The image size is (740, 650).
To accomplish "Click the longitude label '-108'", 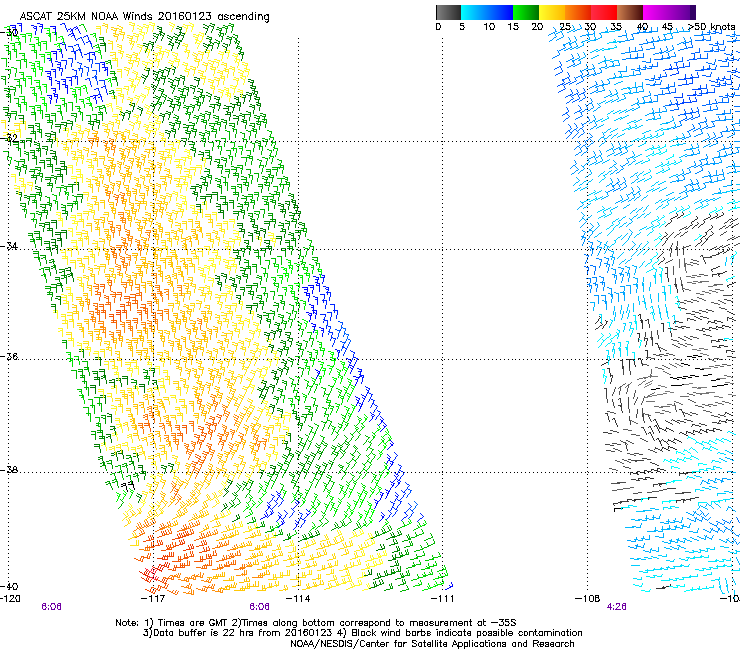I will 588,599.
